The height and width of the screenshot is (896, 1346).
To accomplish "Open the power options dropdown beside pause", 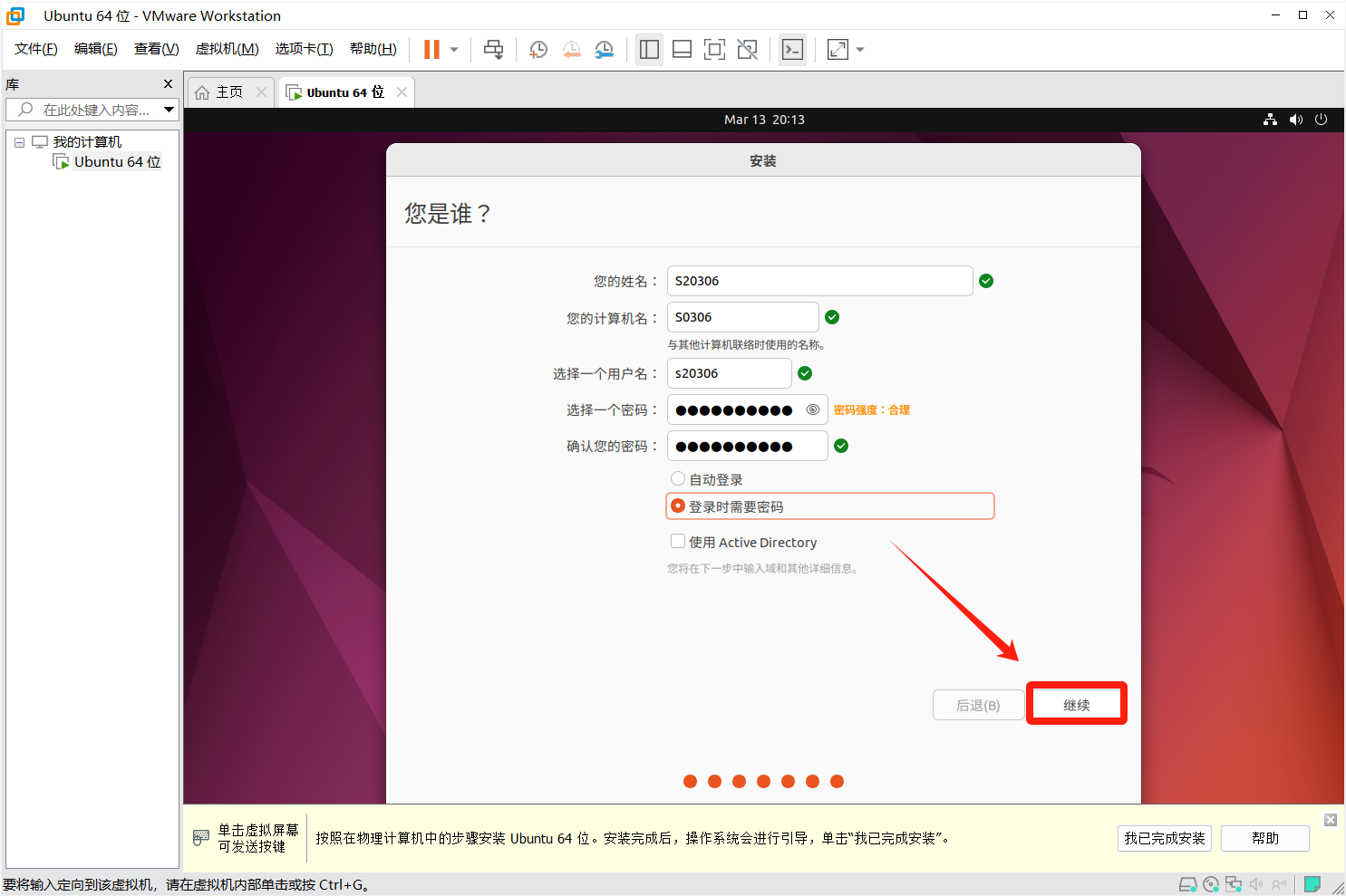I will [454, 50].
